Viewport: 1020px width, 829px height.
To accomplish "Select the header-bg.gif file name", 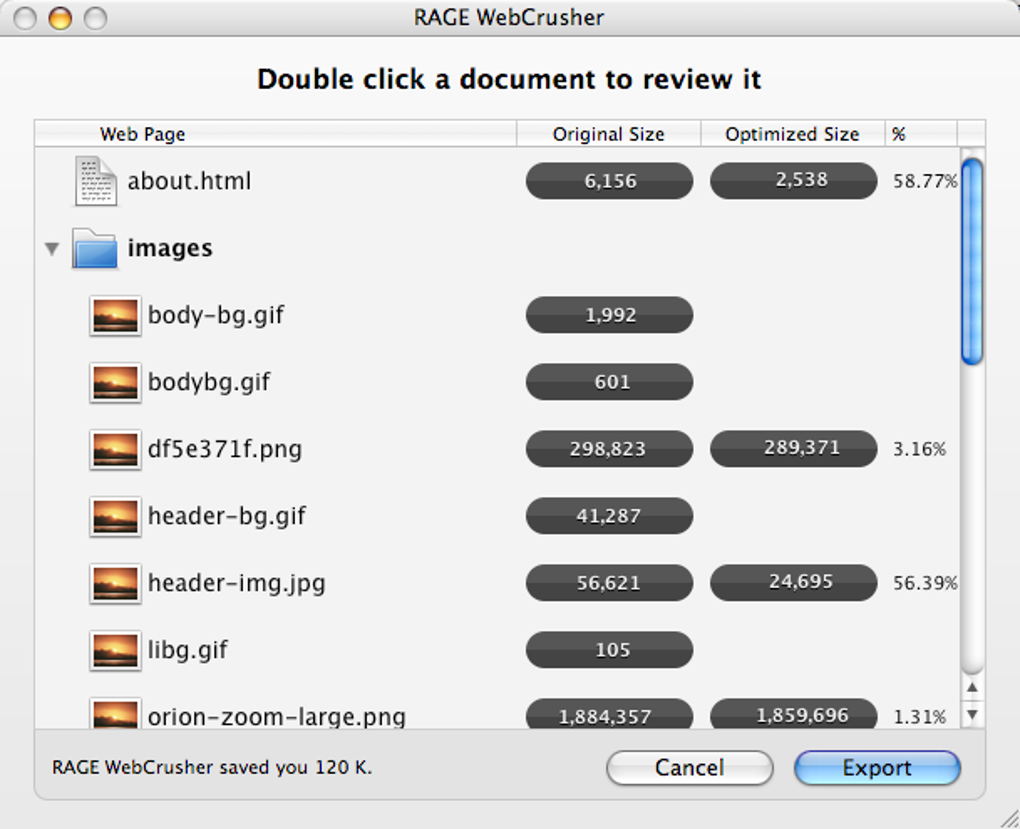I will (x=226, y=517).
